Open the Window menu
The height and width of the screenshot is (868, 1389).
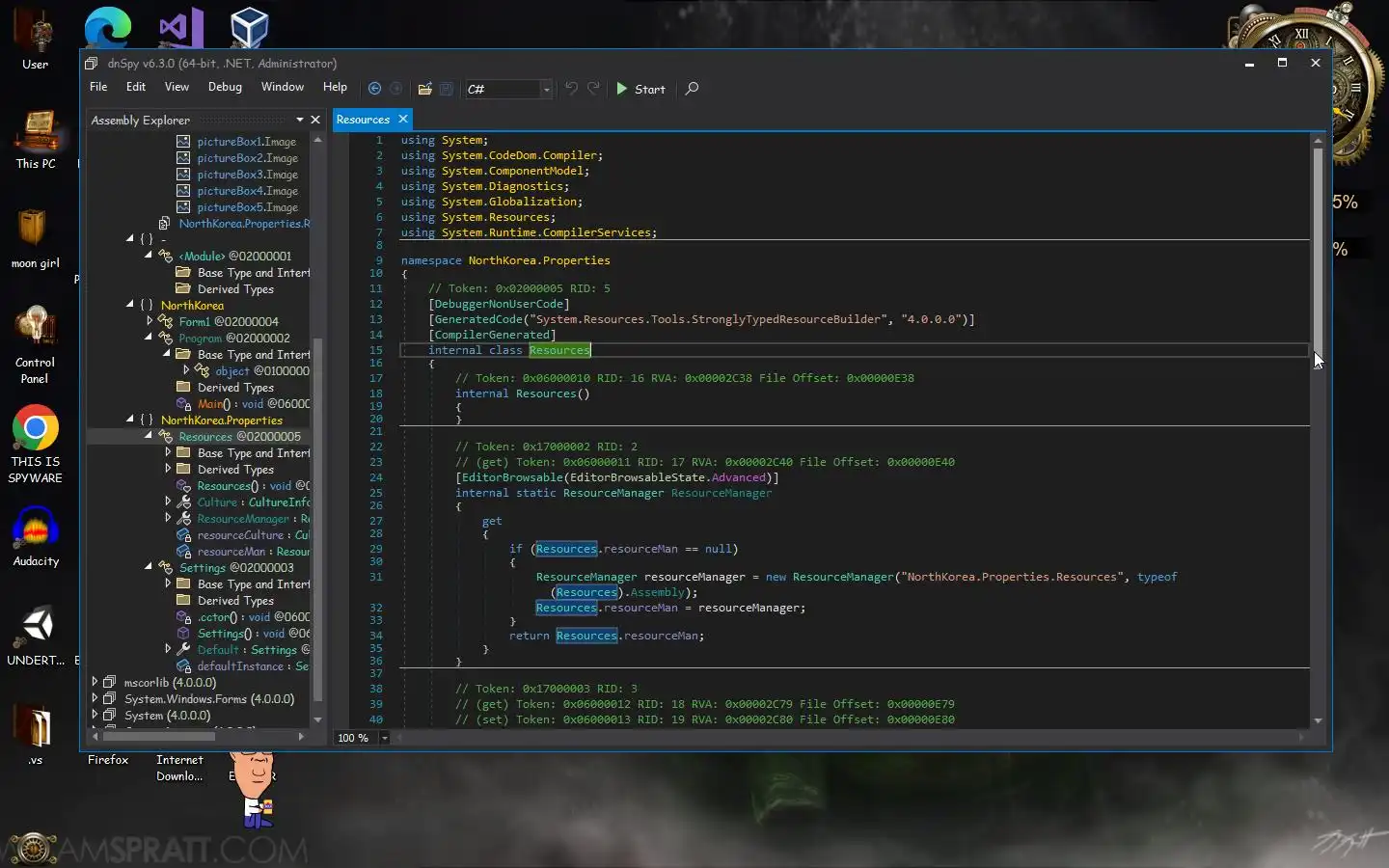click(x=283, y=87)
